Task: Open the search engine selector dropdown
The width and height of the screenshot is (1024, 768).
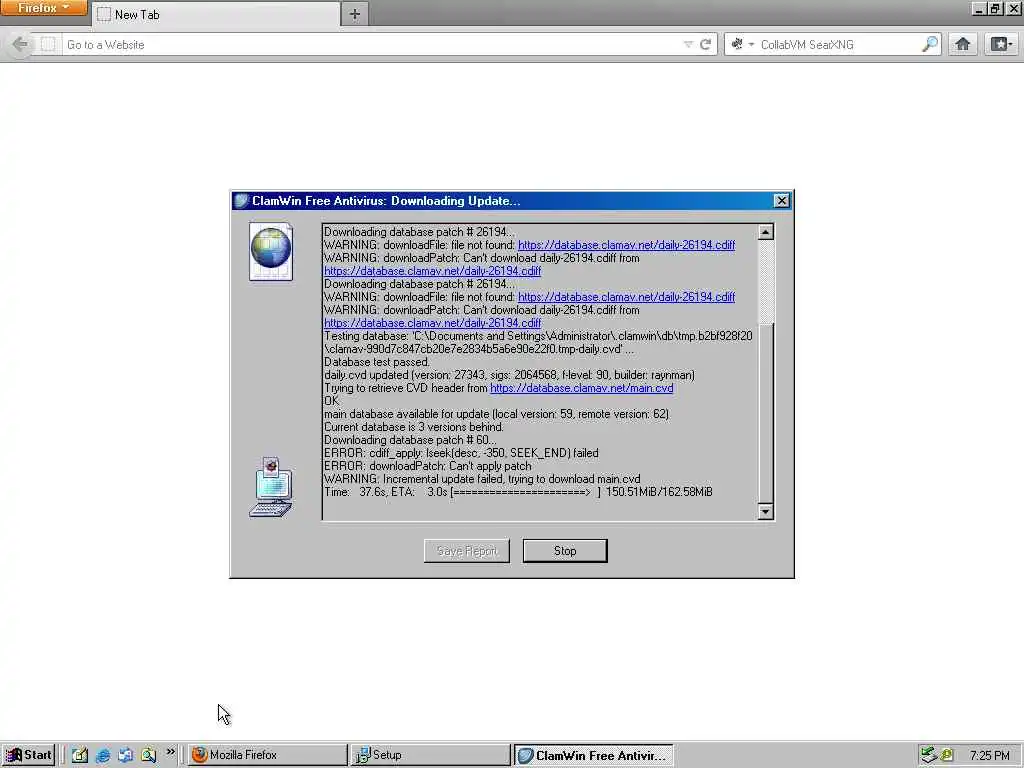Action: coord(743,44)
